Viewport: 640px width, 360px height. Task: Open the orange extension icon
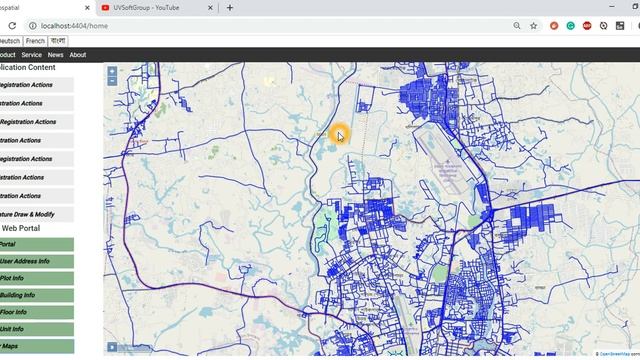point(554,26)
